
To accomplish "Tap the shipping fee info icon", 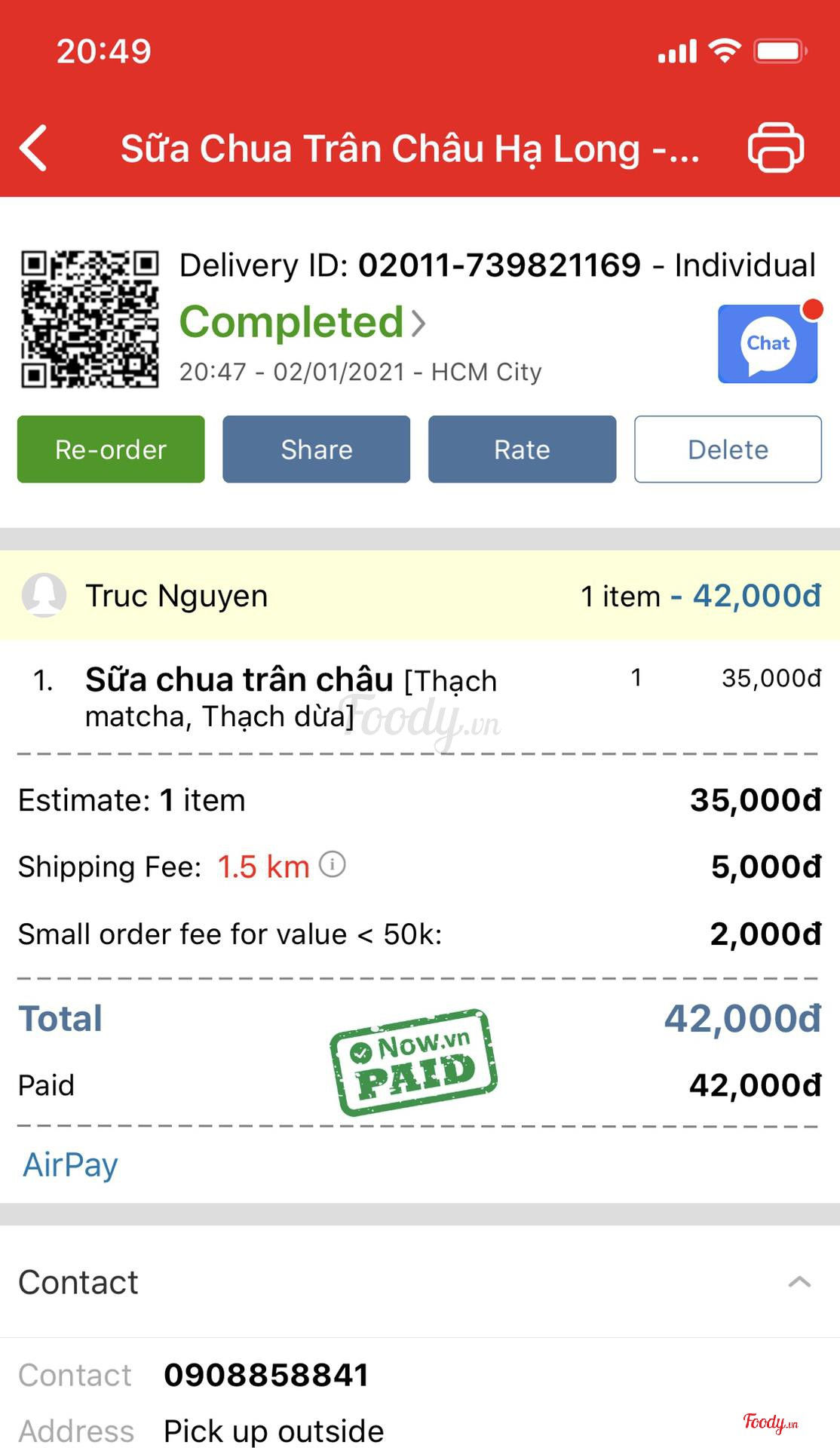I will pos(333,864).
